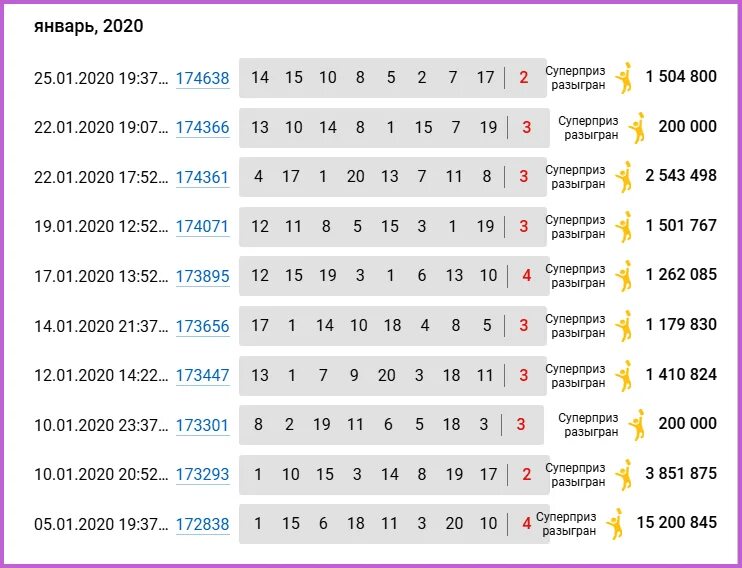742x568 pixels.
Task: Click winner icon next to 3 851 875
Action: [624, 474]
